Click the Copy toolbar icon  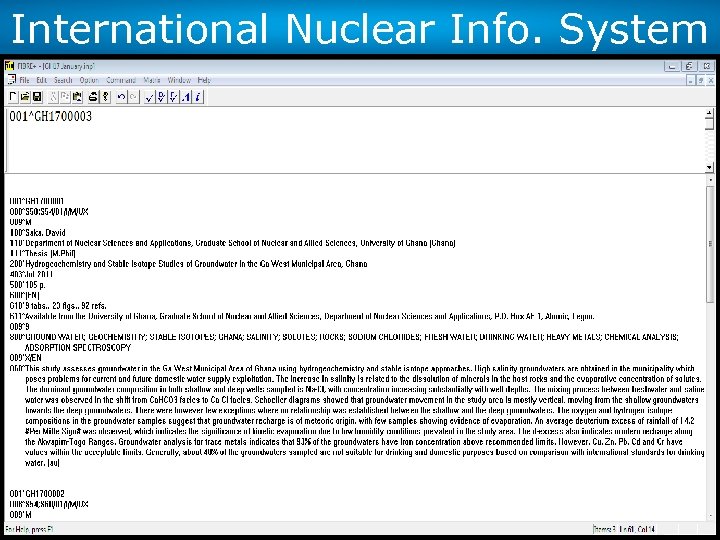coord(65,97)
